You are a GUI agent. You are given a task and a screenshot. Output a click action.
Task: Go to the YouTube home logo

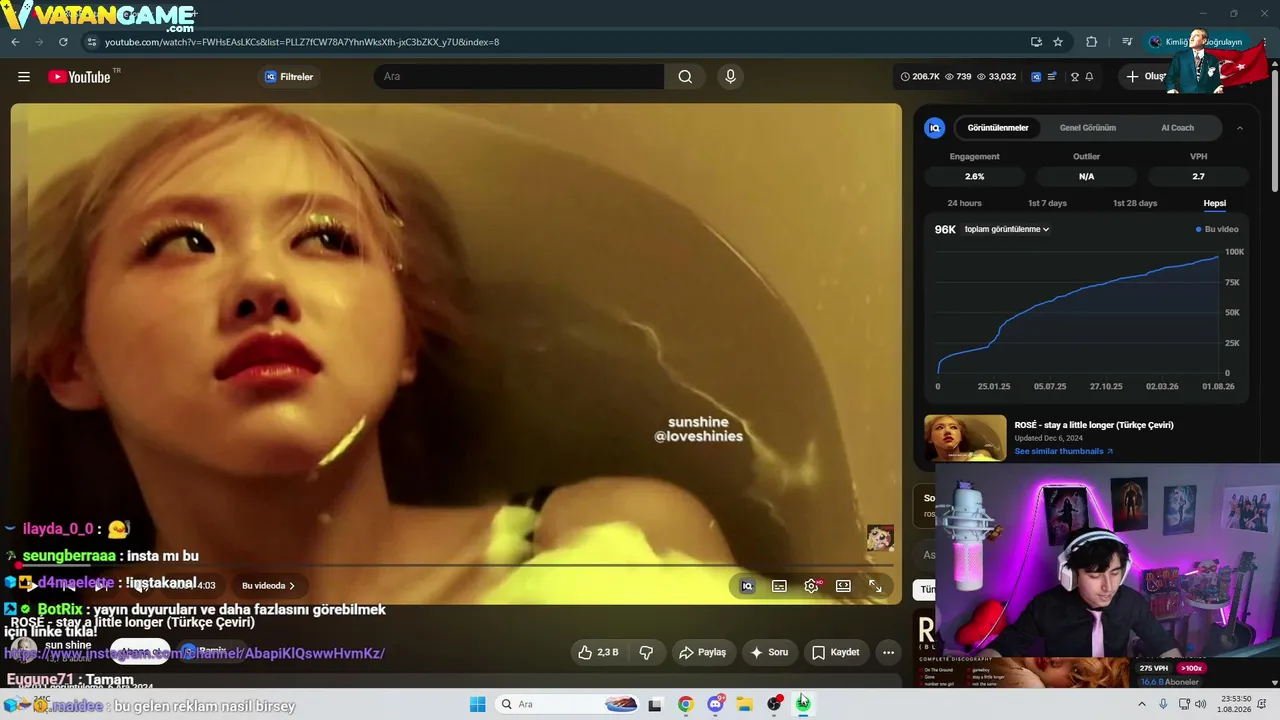tap(79, 77)
